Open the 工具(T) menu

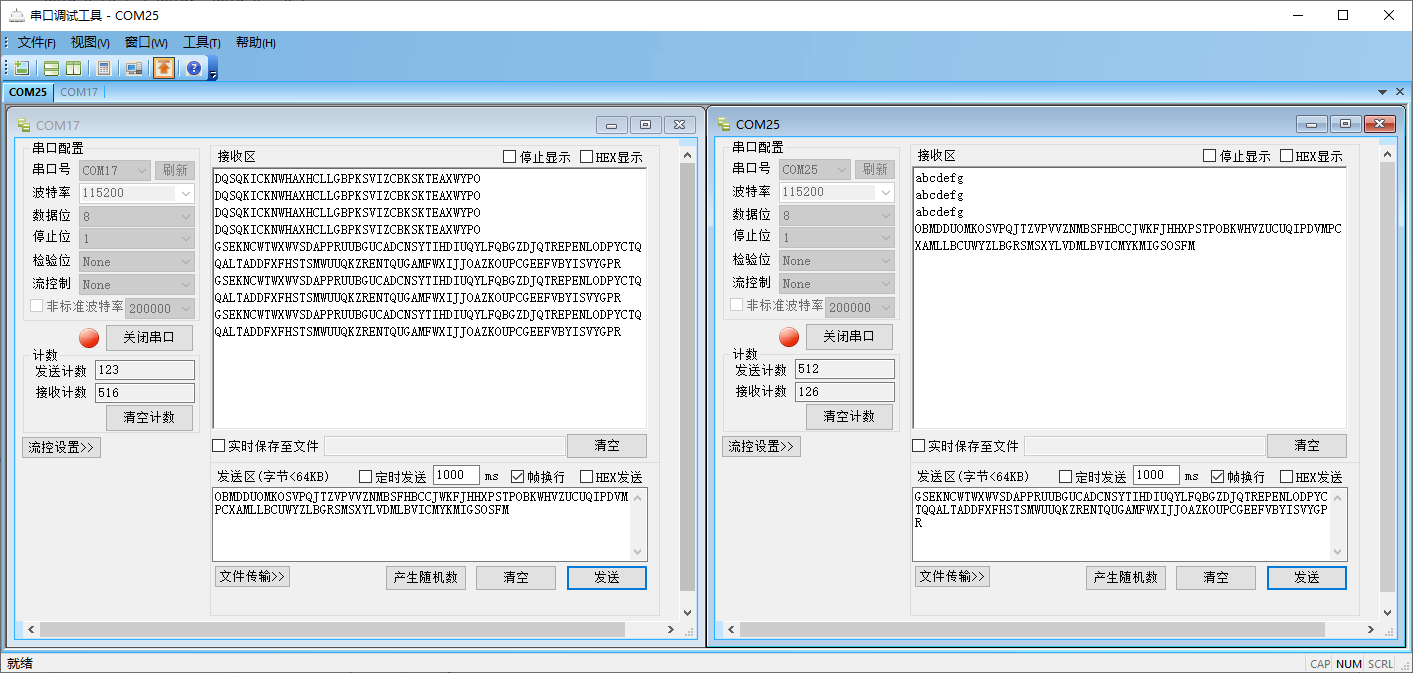tap(201, 42)
